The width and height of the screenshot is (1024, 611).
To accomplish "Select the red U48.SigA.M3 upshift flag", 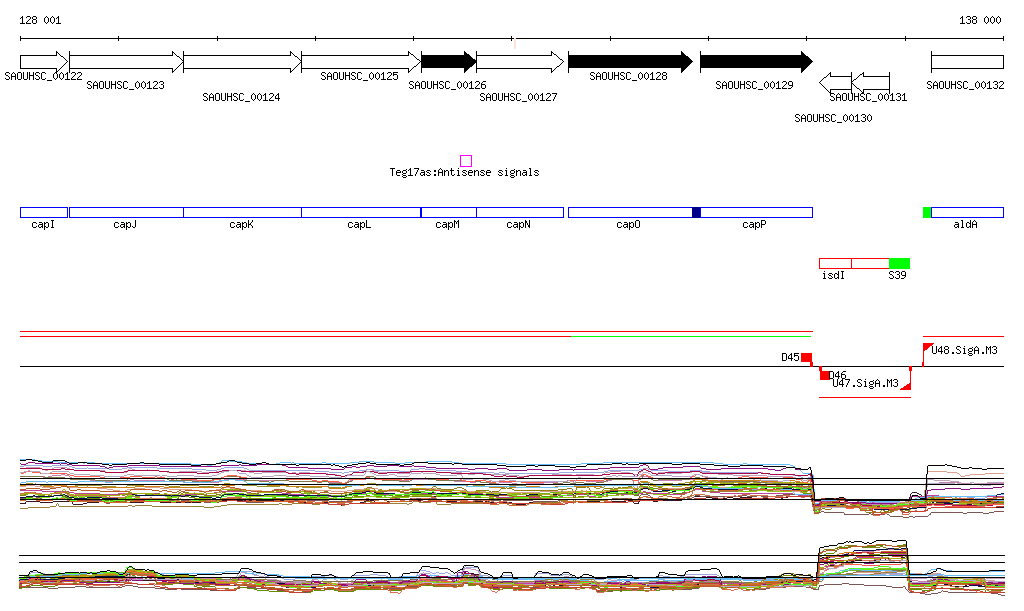I will (x=928, y=348).
